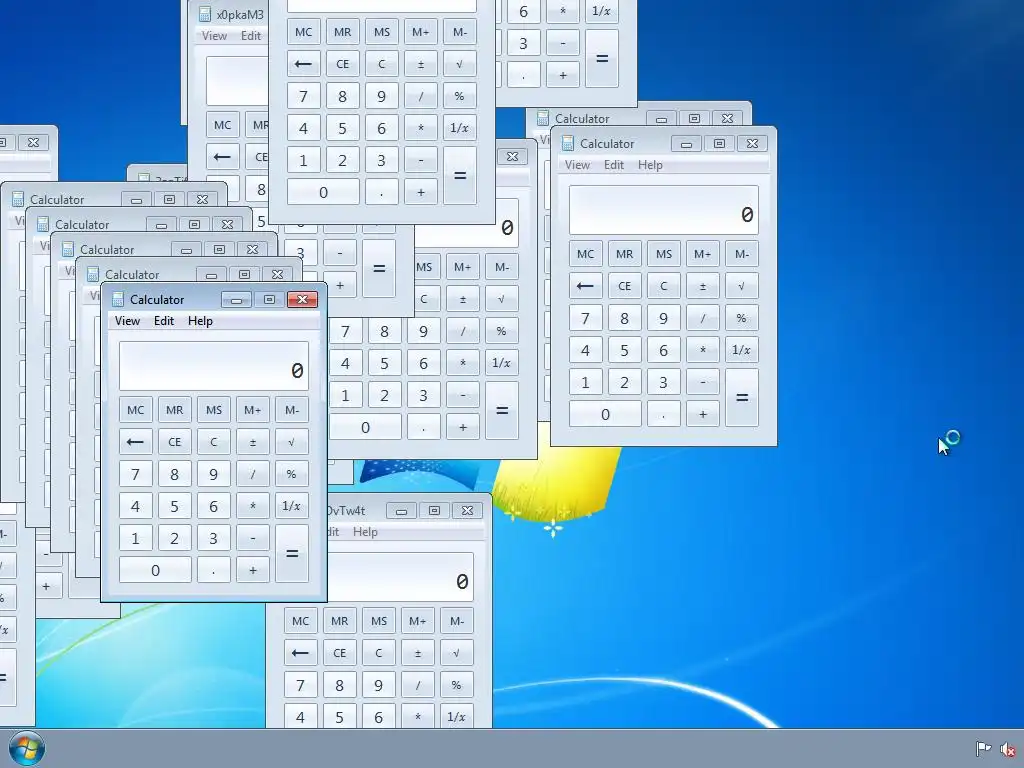Viewport: 1024px width, 768px height.
Task: Click the x0pkaM3 window's title-bar calculator icon
Action: [205, 14]
